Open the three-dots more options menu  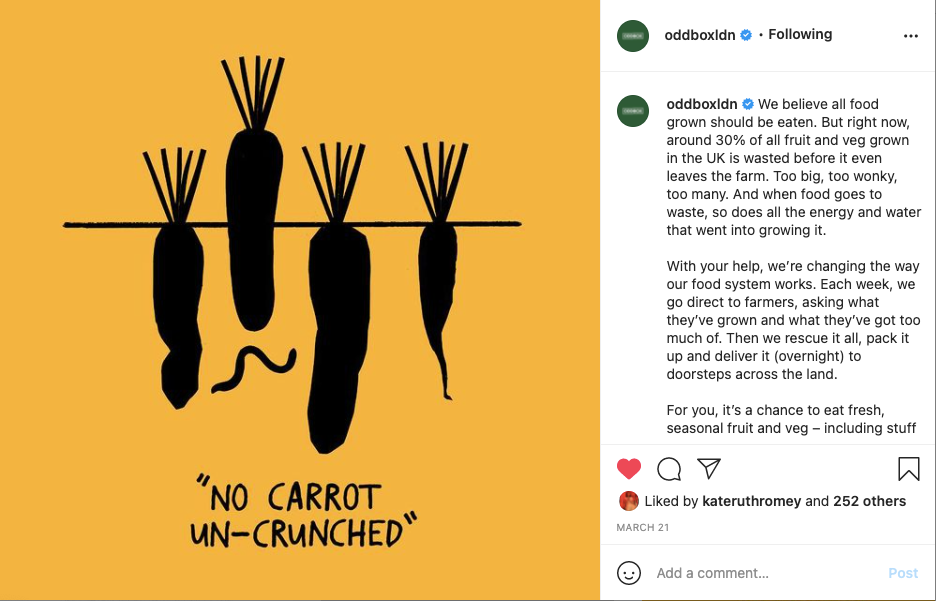(x=911, y=36)
